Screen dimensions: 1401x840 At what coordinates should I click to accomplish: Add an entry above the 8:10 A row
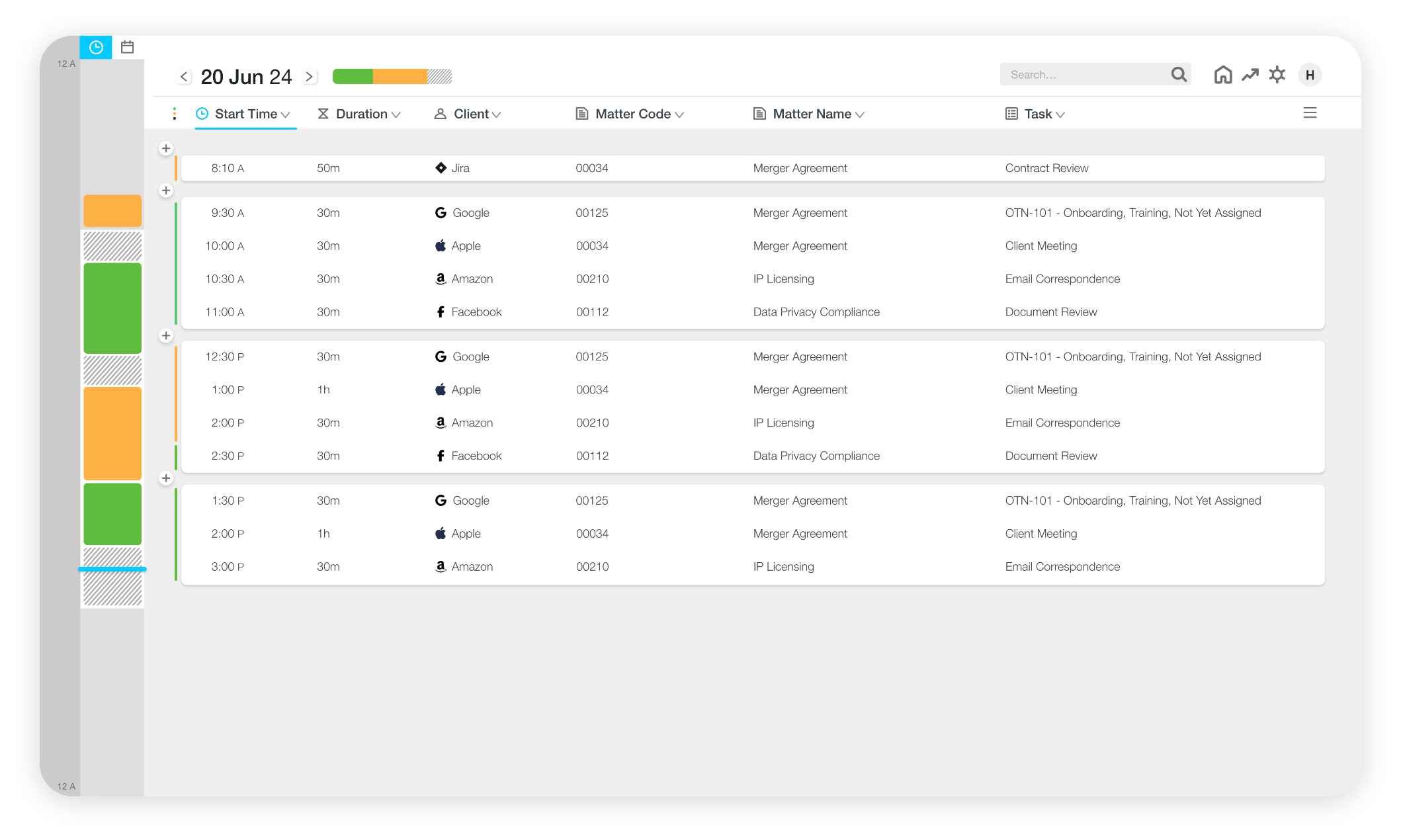pyautogui.click(x=166, y=148)
